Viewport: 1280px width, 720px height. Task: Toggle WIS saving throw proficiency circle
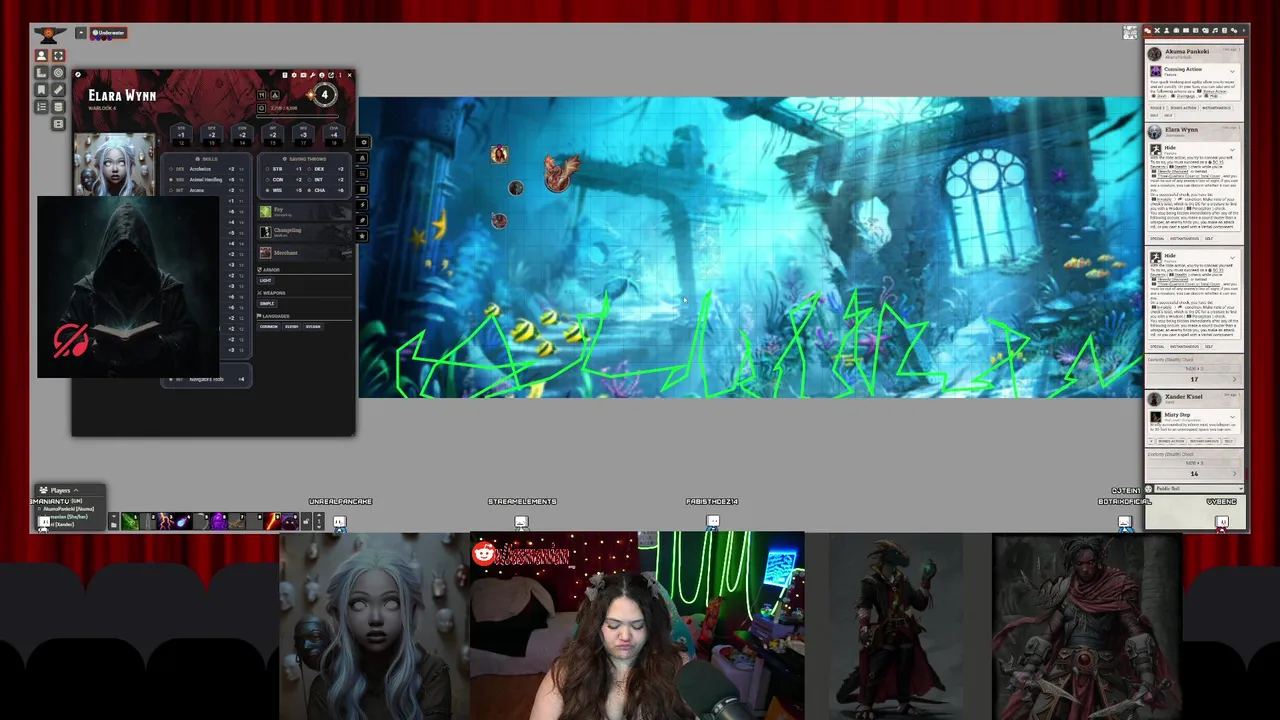[267, 190]
